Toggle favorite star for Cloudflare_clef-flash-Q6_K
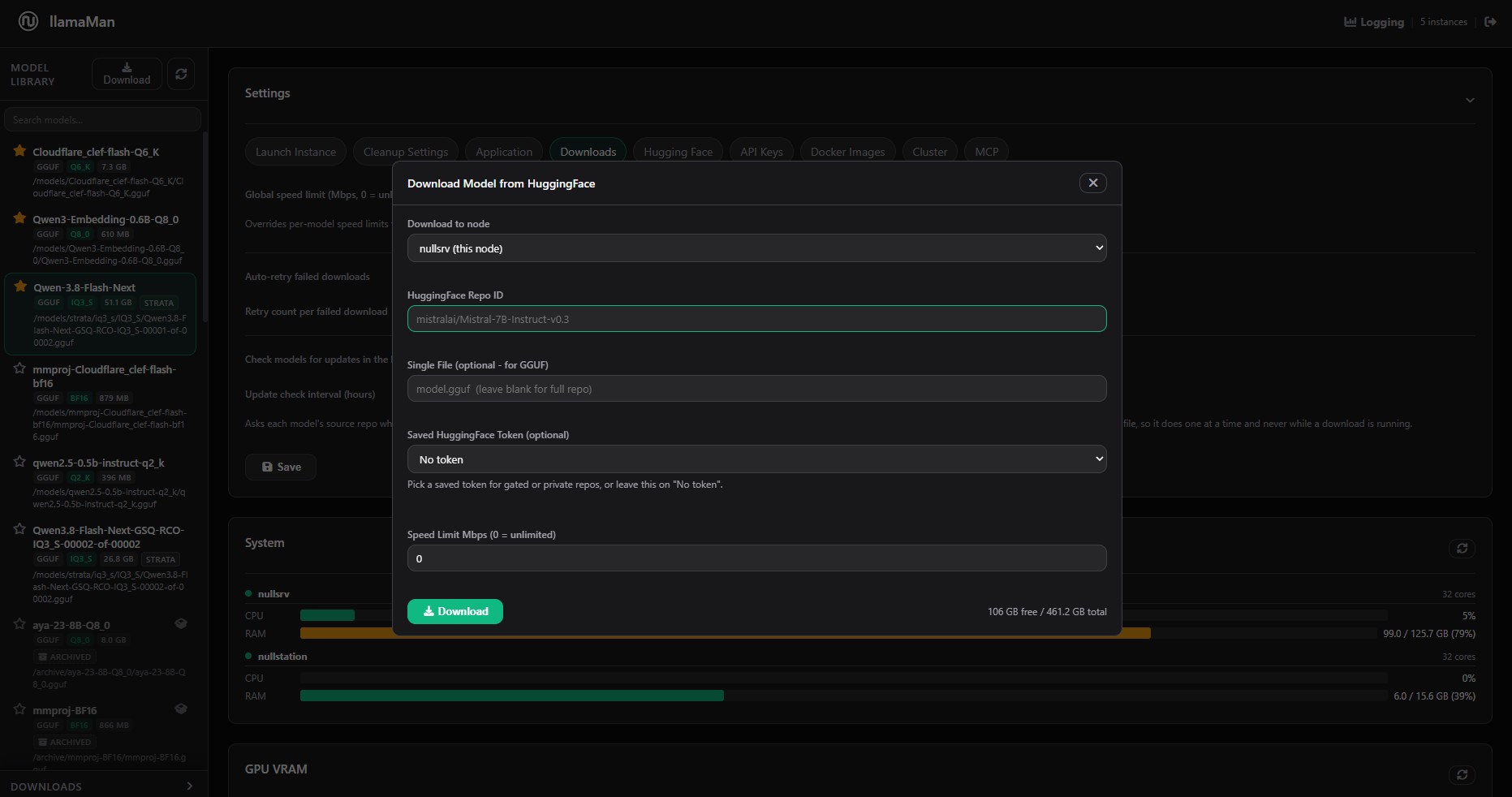 pos(19,151)
